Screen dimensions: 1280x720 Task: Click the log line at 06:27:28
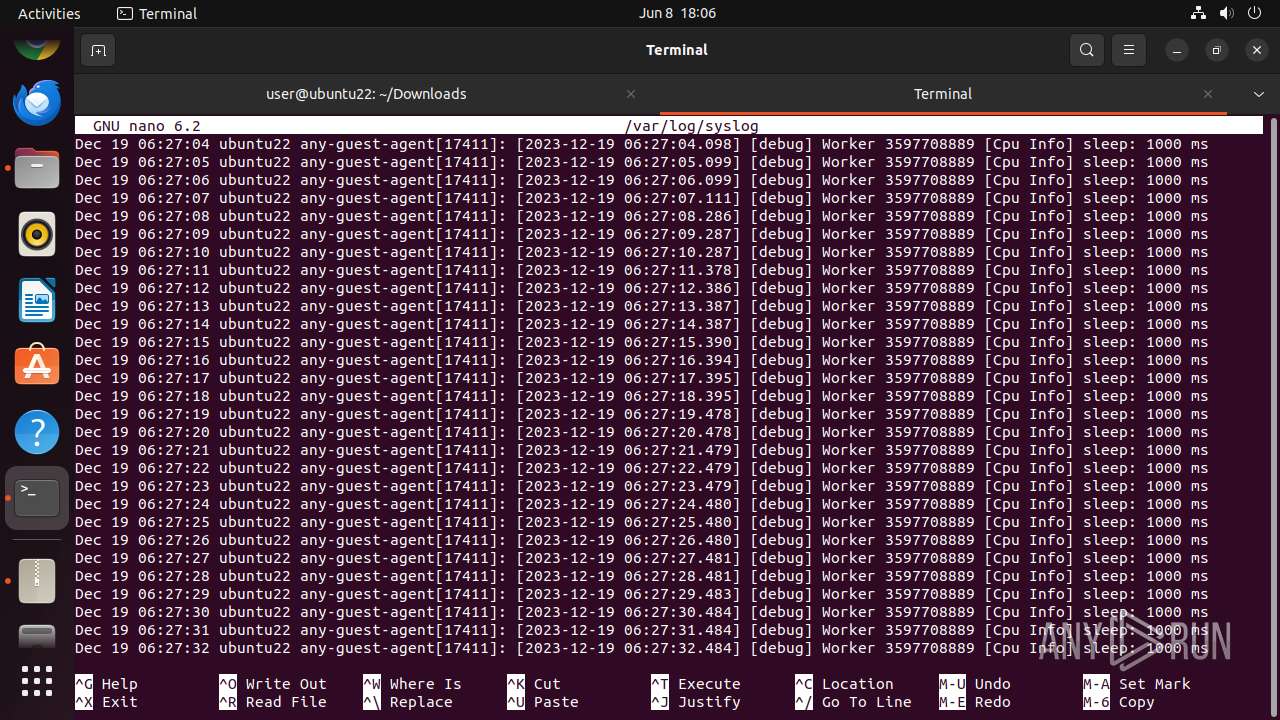(x=642, y=576)
